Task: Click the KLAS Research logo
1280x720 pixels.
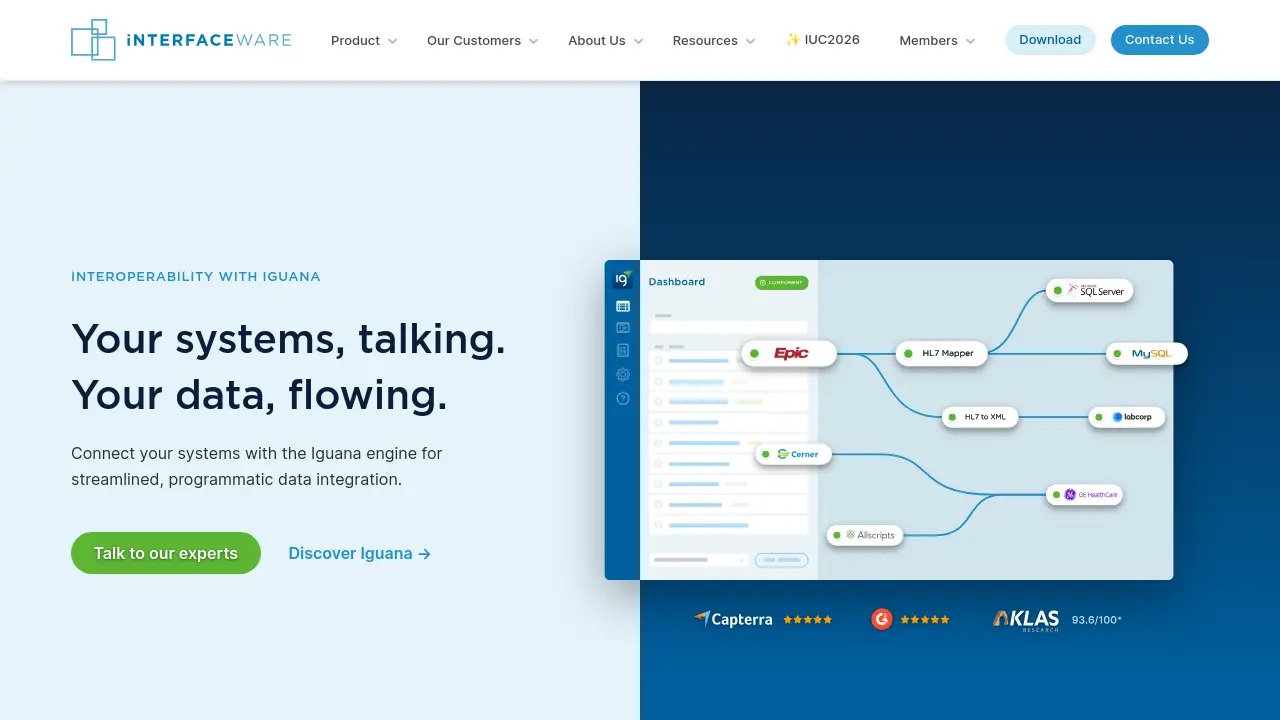Action: [x=1026, y=620]
